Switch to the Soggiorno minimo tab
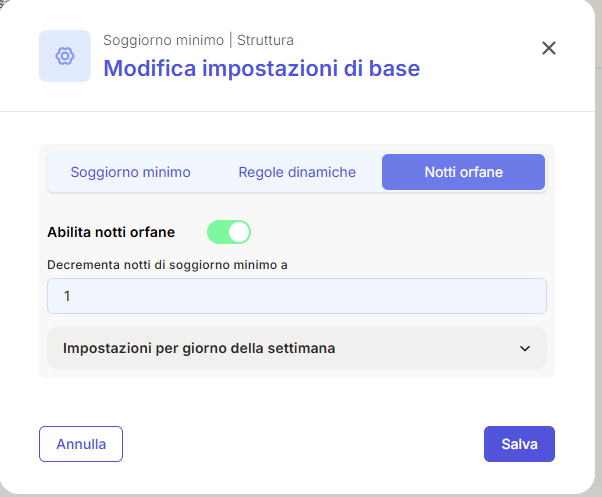This screenshot has width=602, height=497. pos(131,172)
